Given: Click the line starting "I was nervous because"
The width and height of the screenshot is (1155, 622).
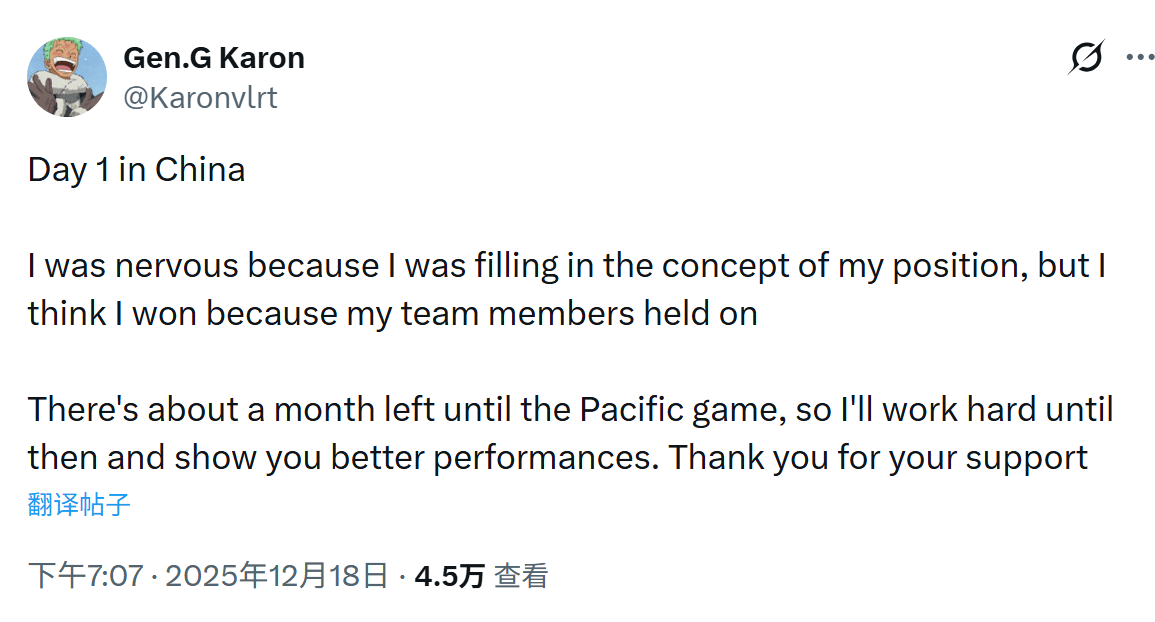Looking at the screenshot, I should (565, 266).
